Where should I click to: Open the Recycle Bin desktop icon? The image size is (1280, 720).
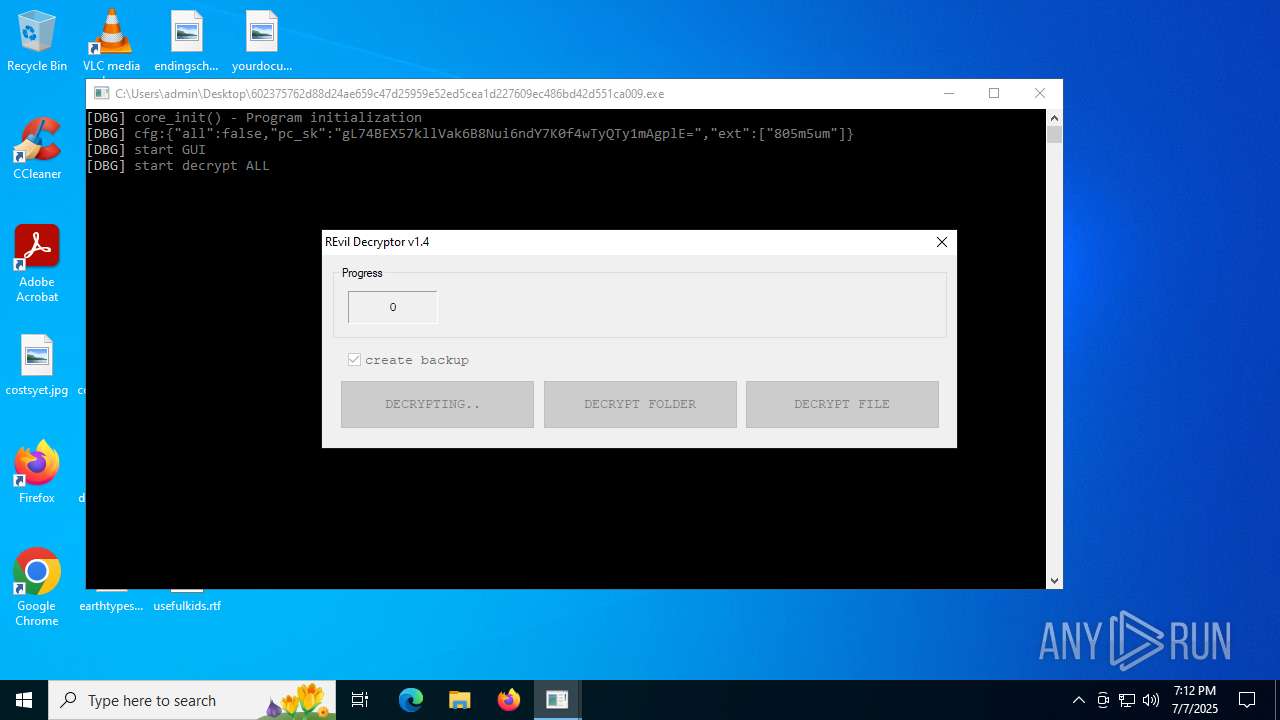(x=37, y=41)
